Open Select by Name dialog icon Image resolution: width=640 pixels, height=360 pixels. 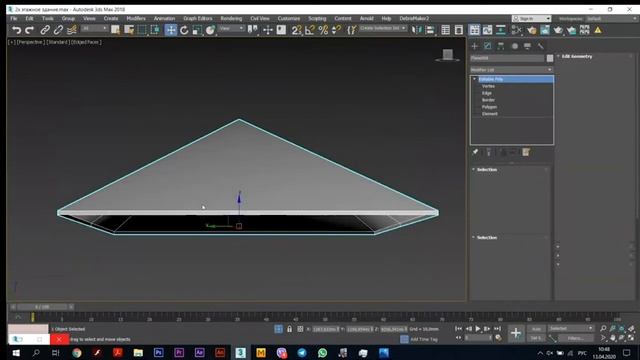[x=129, y=30]
